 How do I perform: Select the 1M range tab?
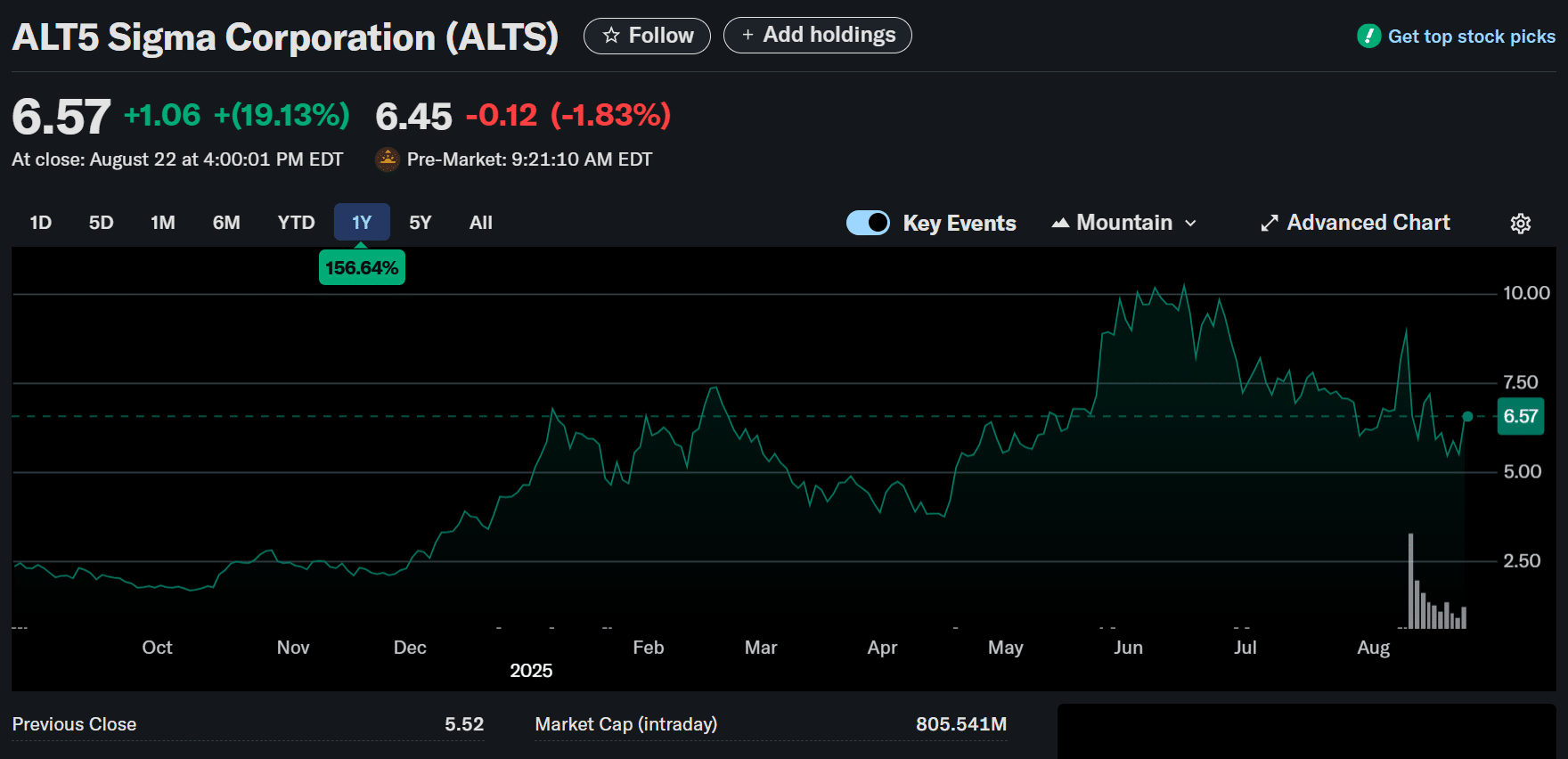[163, 223]
